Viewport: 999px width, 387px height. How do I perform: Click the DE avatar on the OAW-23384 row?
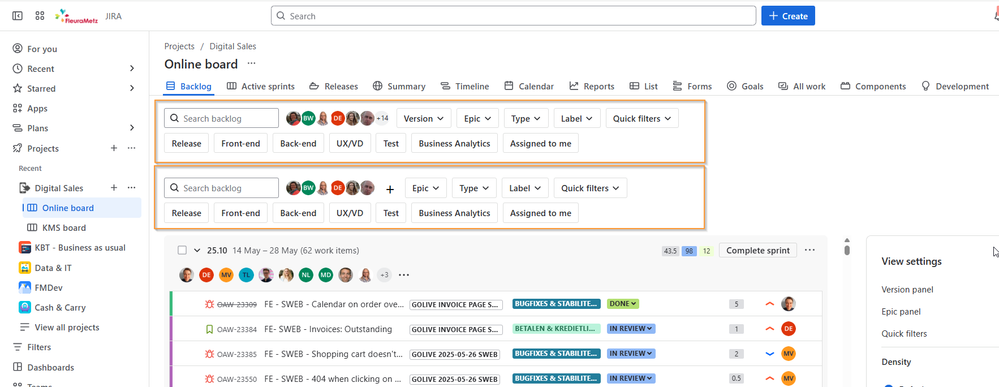[789, 329]
